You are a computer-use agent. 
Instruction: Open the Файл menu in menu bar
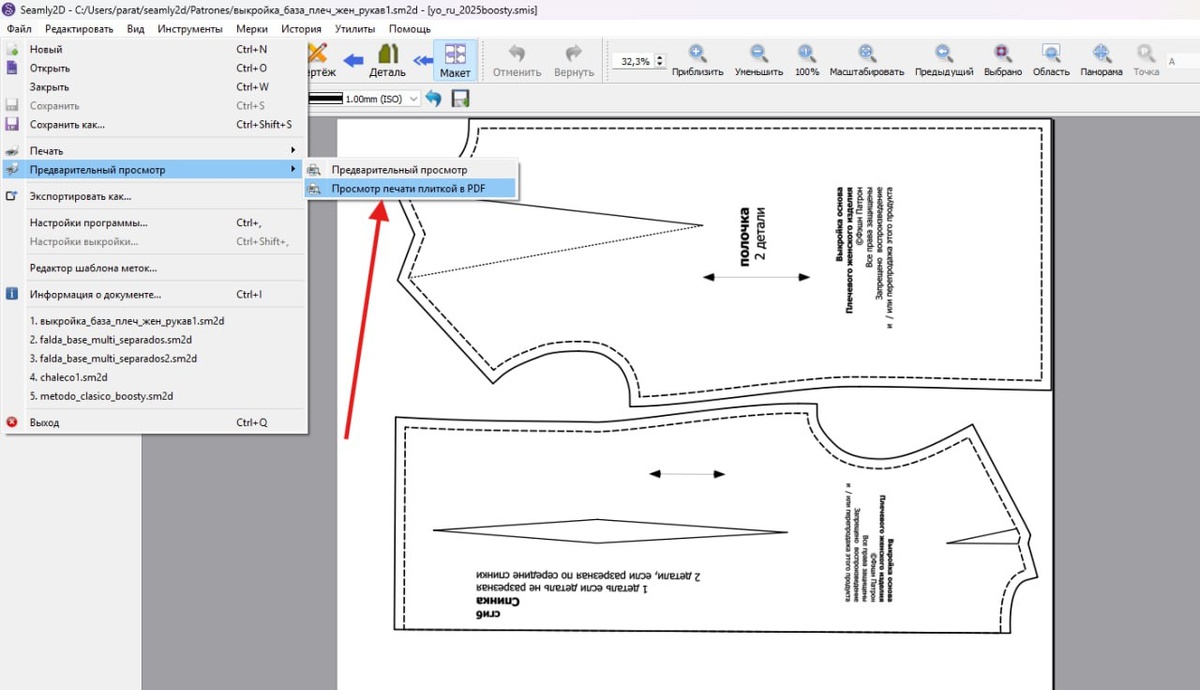coord(19,29)
